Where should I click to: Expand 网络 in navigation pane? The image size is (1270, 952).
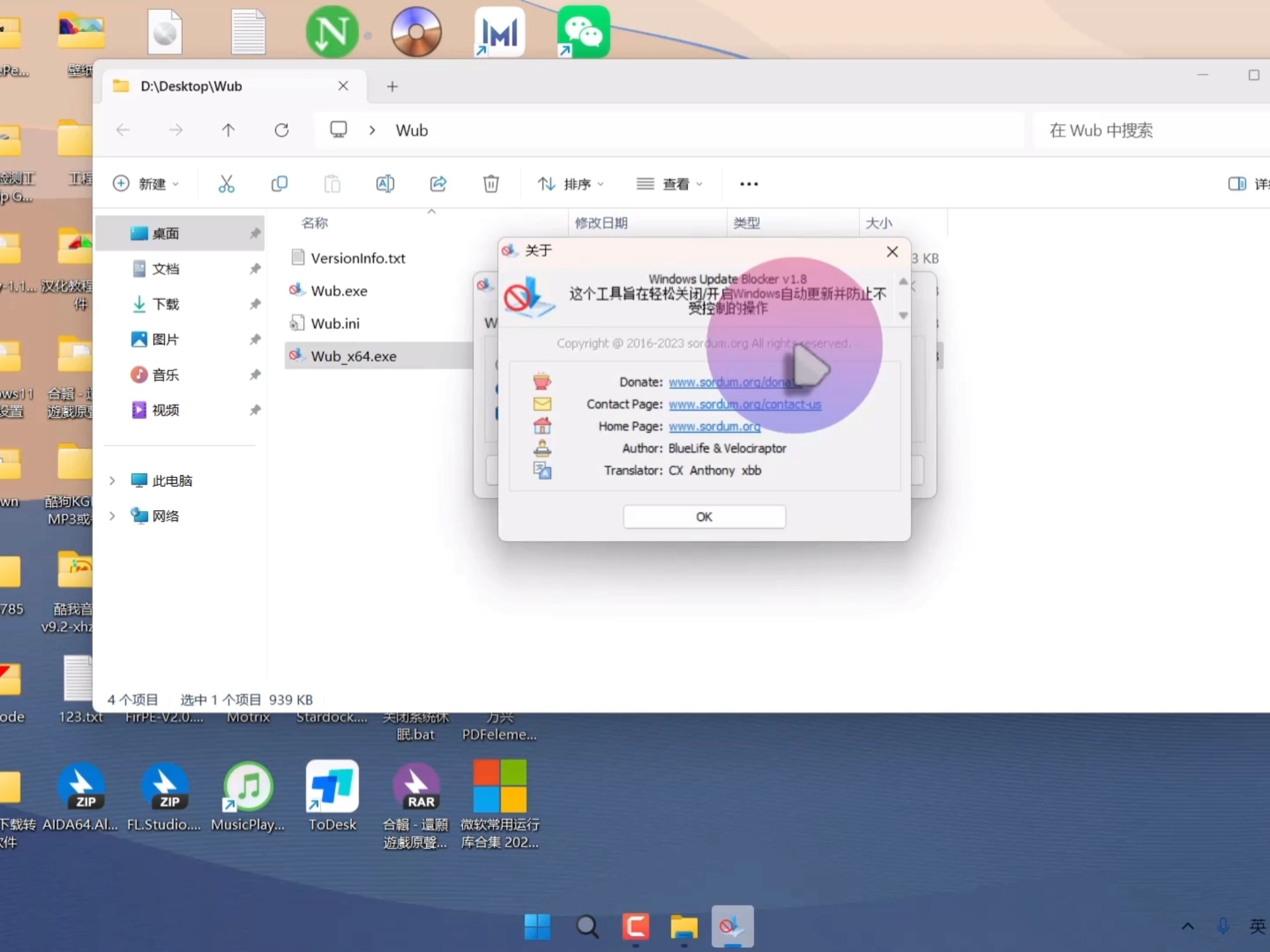tap(112, 516)
